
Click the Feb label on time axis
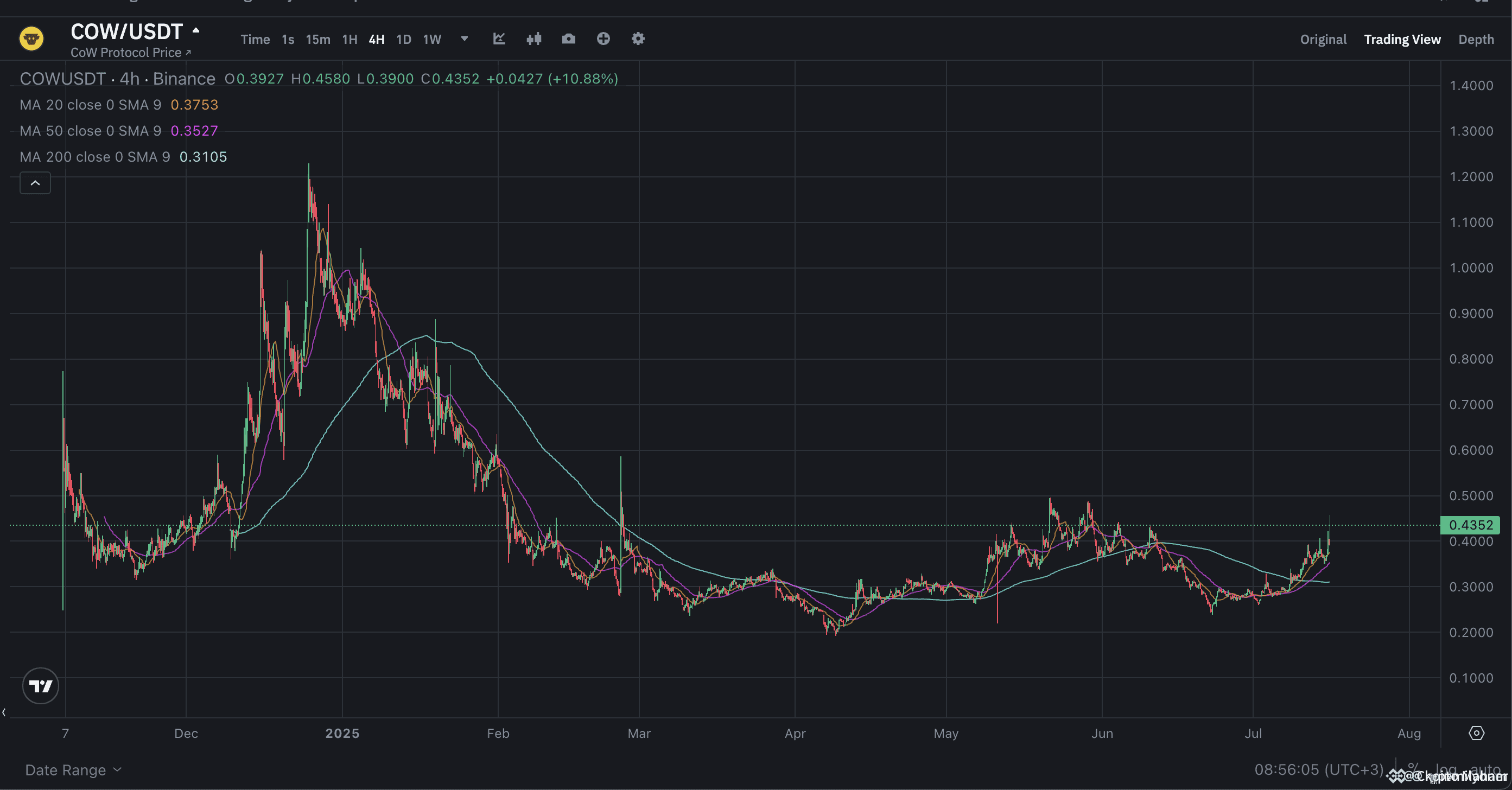(498, 733)
